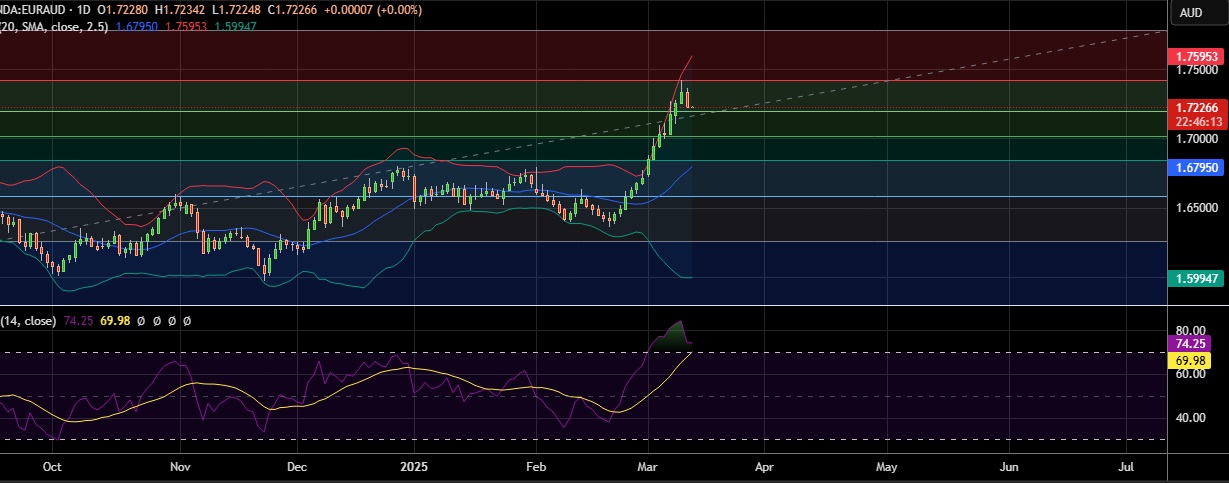This screenshot has height=483, width=1229.
Task: Click Feb on the time axis
Action: pyautogui.click(x=536, y=467)
